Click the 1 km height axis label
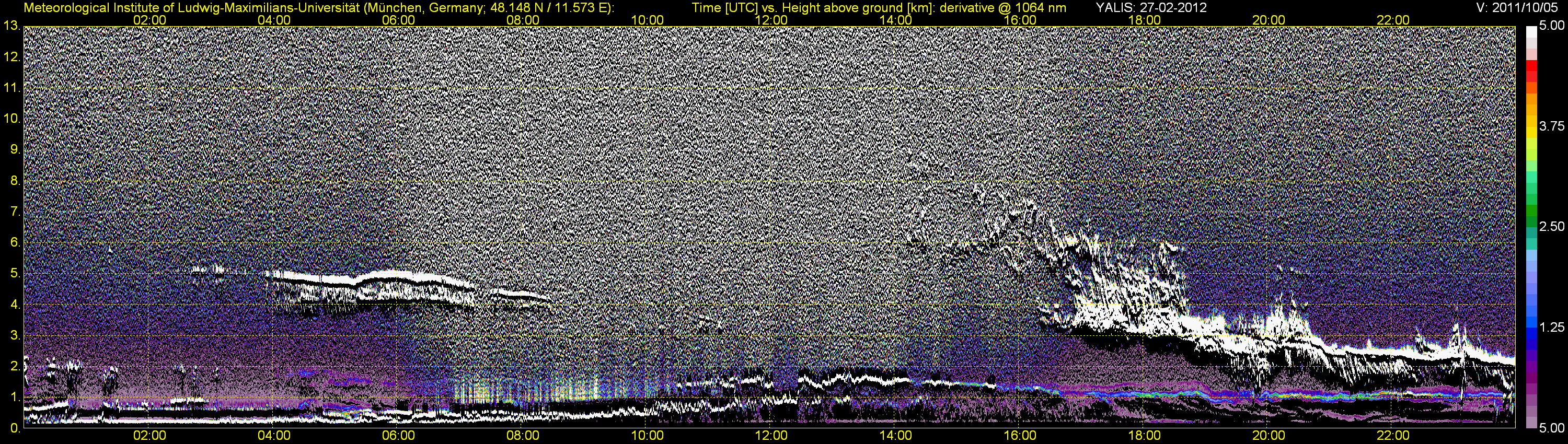This screenshot has width=1568, height=444. click(15, 398)
